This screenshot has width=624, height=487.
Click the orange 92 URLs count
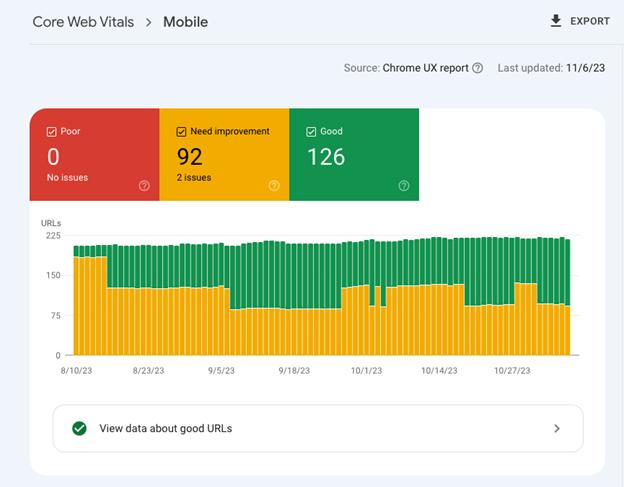[x=190, y=156]
